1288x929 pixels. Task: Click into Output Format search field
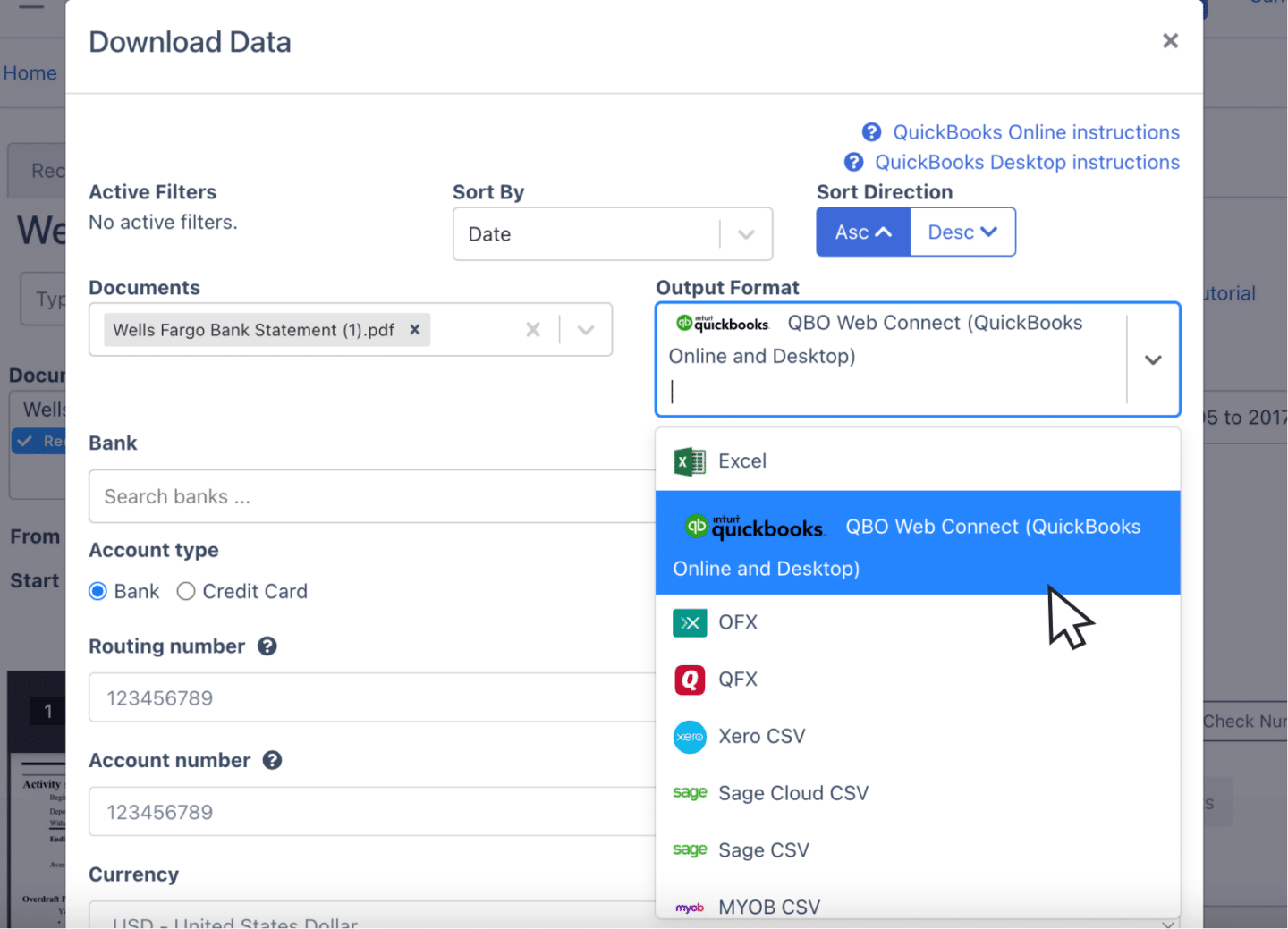point(894,391)
